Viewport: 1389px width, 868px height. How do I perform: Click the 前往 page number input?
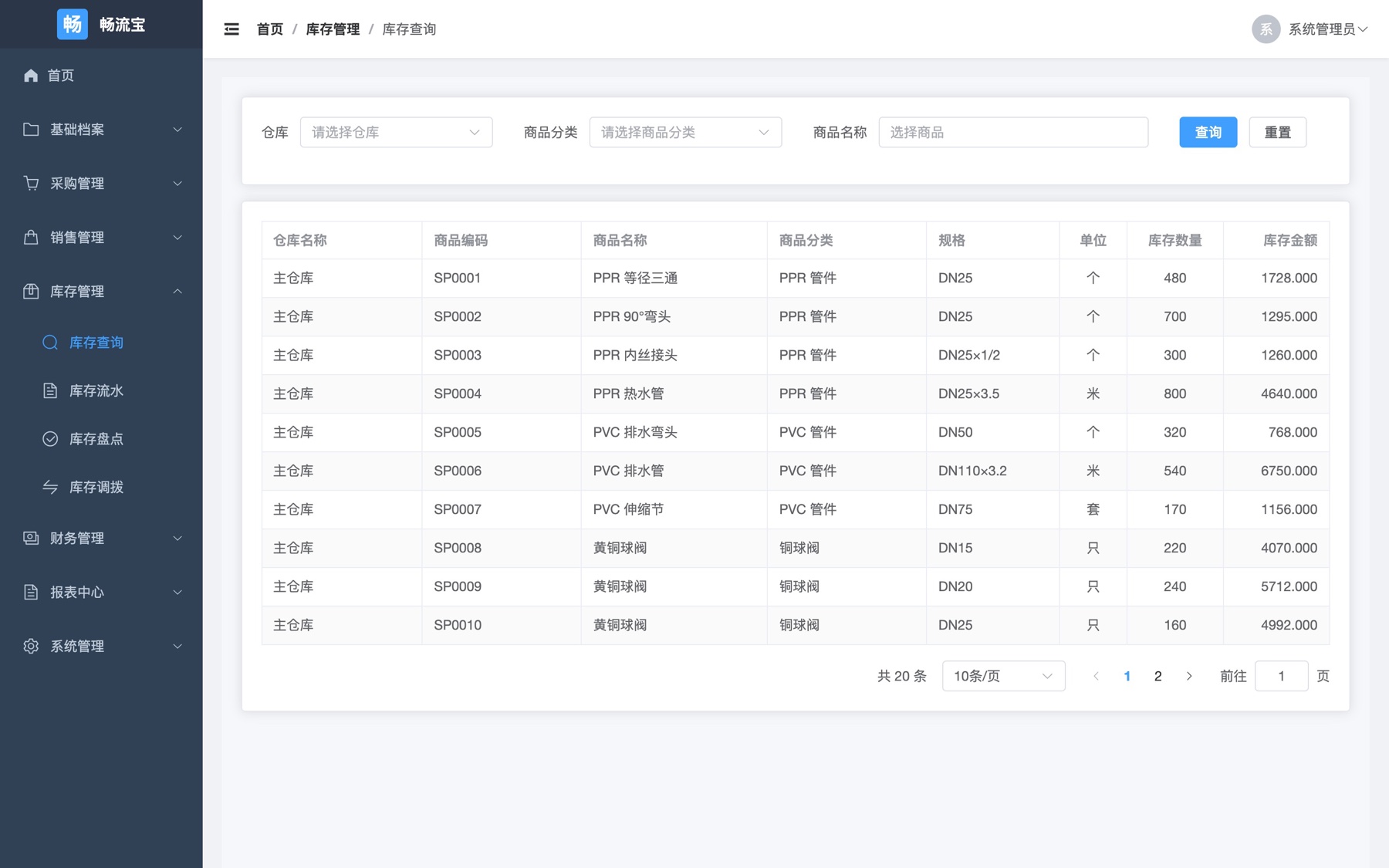[1281, 677]
